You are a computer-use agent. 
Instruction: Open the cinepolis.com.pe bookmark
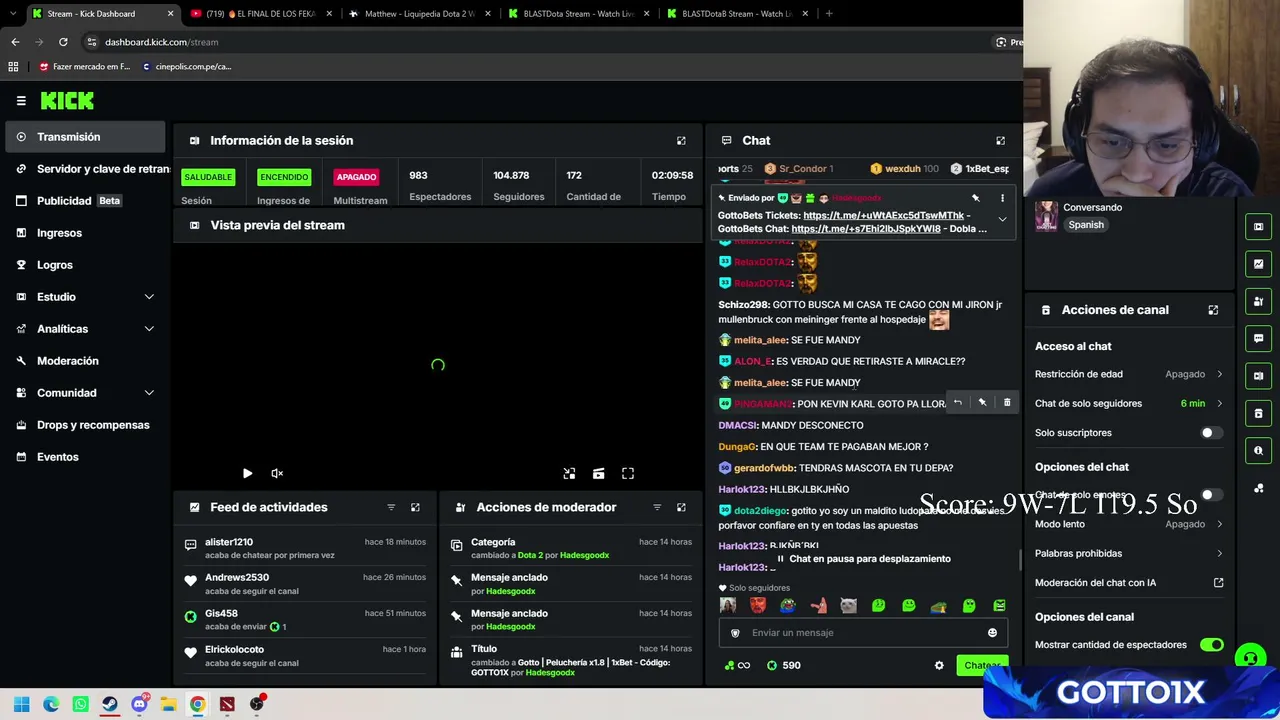point(187,67)
